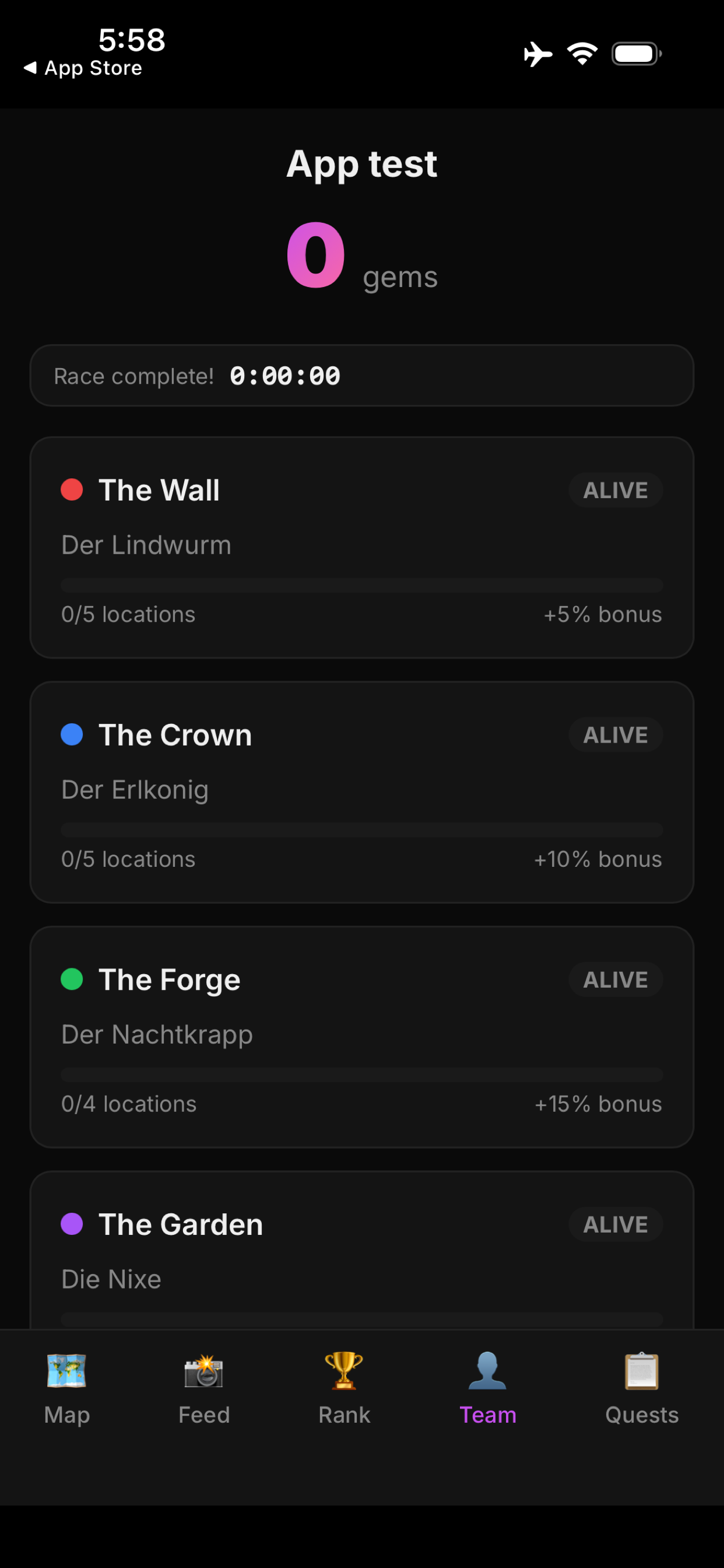Tap the blue dot beside The Crown

pos(72,734)
